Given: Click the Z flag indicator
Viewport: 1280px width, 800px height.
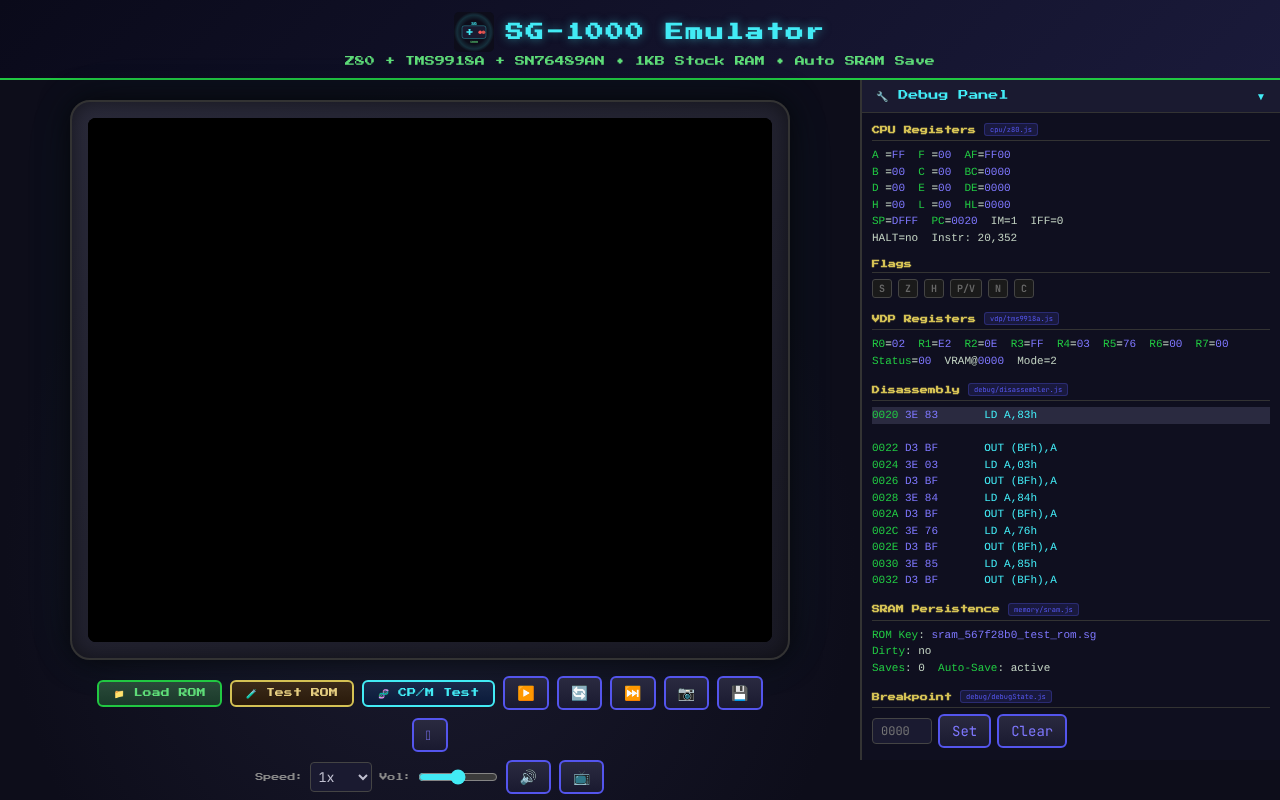Looking at the screenshot, I should coord(908,289).
